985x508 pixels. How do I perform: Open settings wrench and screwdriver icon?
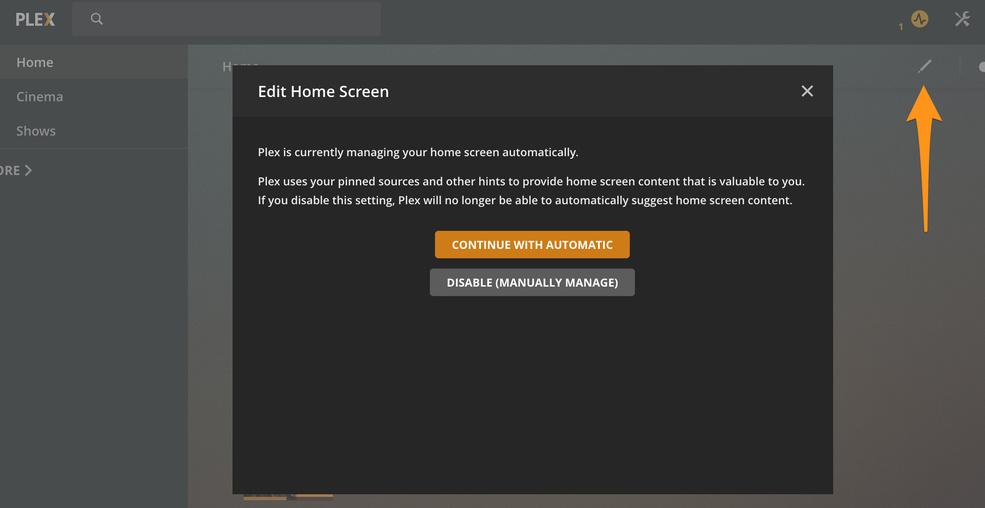pyautogui.click(x=962, y=19)
